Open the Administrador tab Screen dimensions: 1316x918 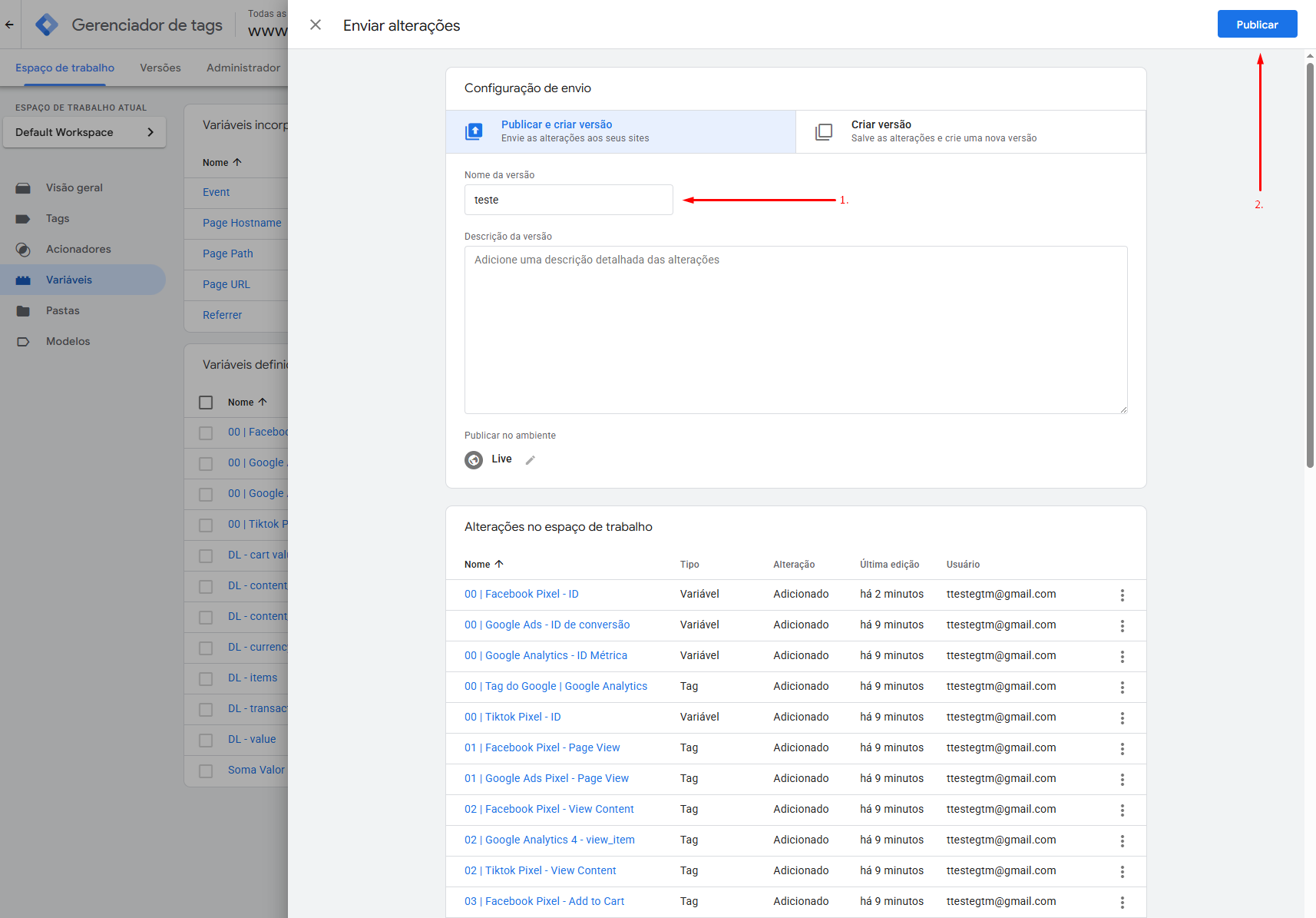[243, 68]
